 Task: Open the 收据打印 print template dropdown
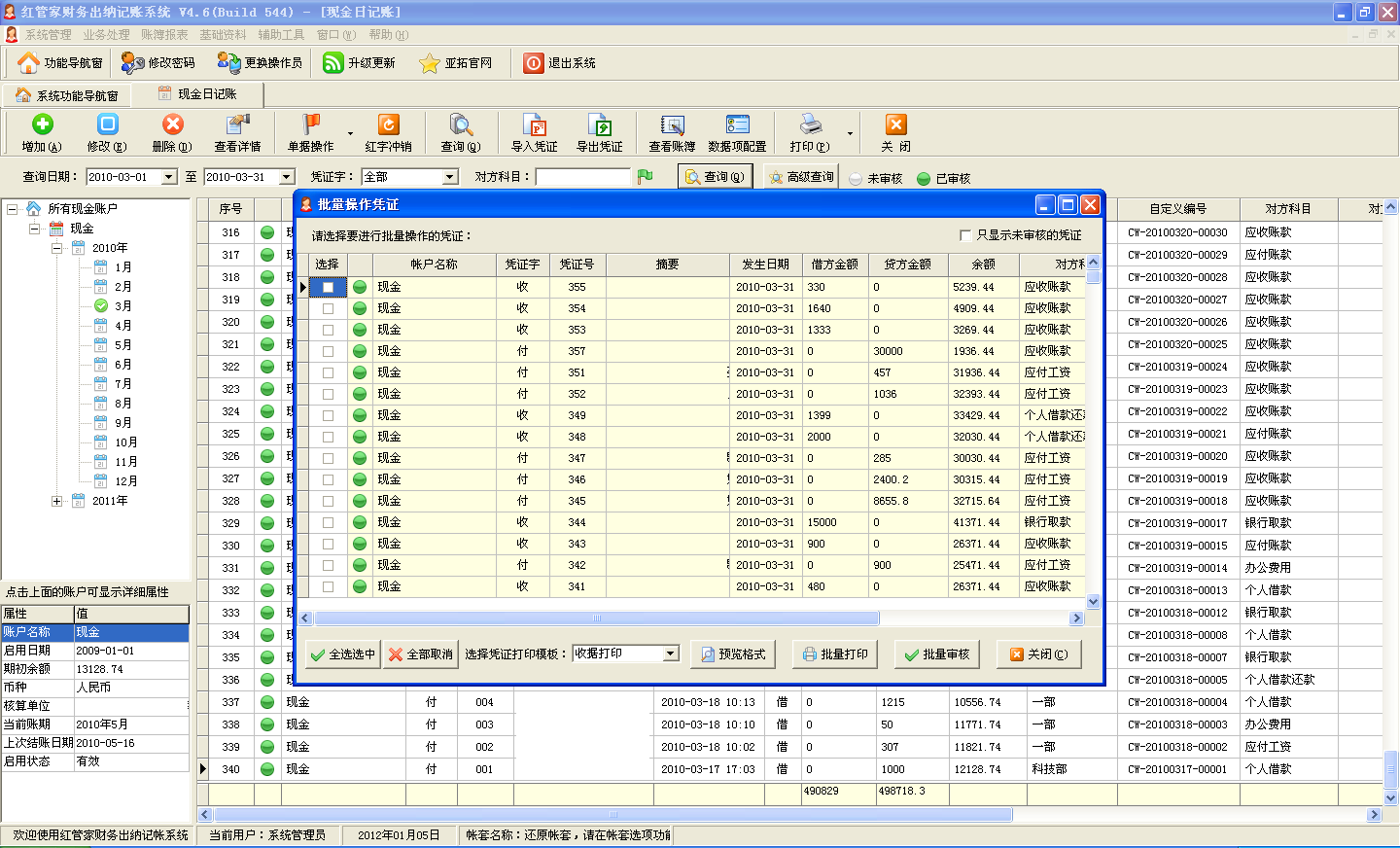click(671, 654)
